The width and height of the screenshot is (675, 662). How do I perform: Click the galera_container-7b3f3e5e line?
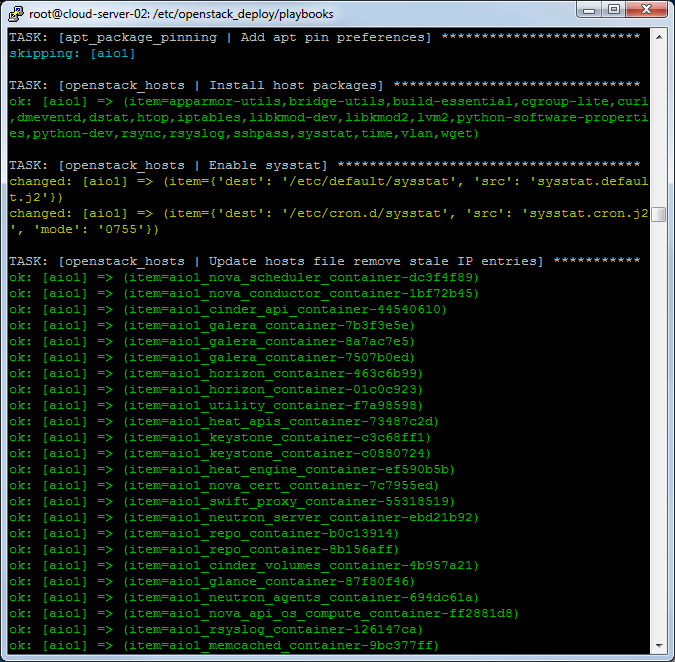[212, 325]
